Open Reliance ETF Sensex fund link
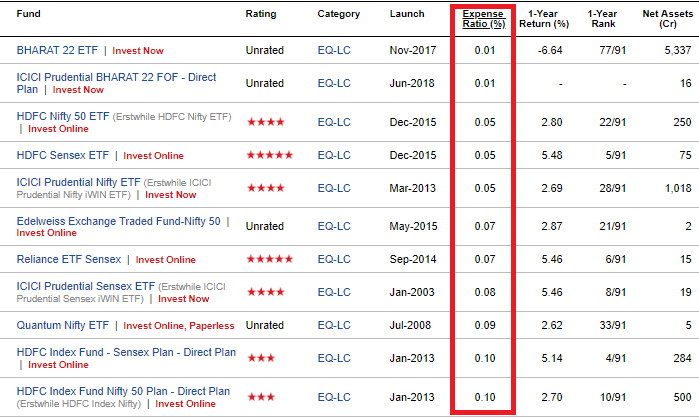The width and height of the screenshot is (699, 417). coord(69,259)
